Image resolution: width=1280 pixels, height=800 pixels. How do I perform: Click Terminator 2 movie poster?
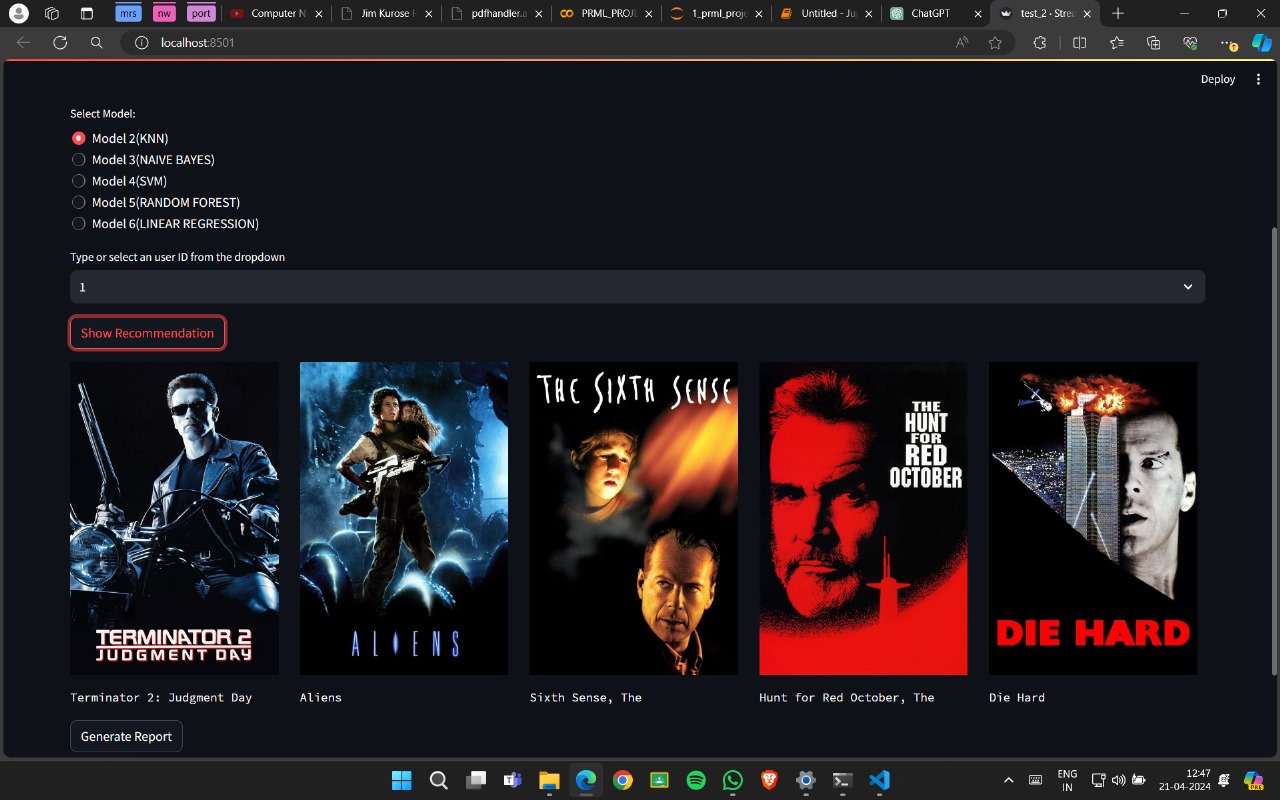point(174,518)
